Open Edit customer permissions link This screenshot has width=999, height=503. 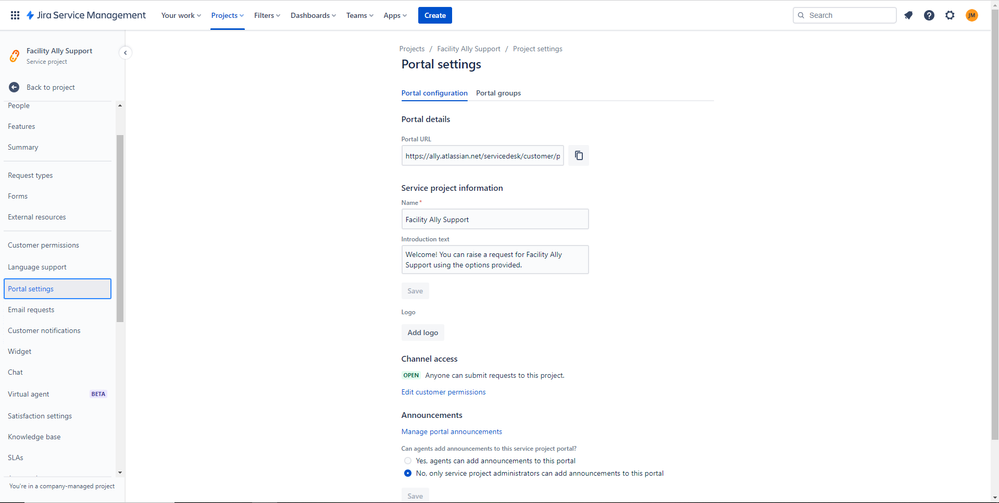pyautogui.click(x=443, y=392)
